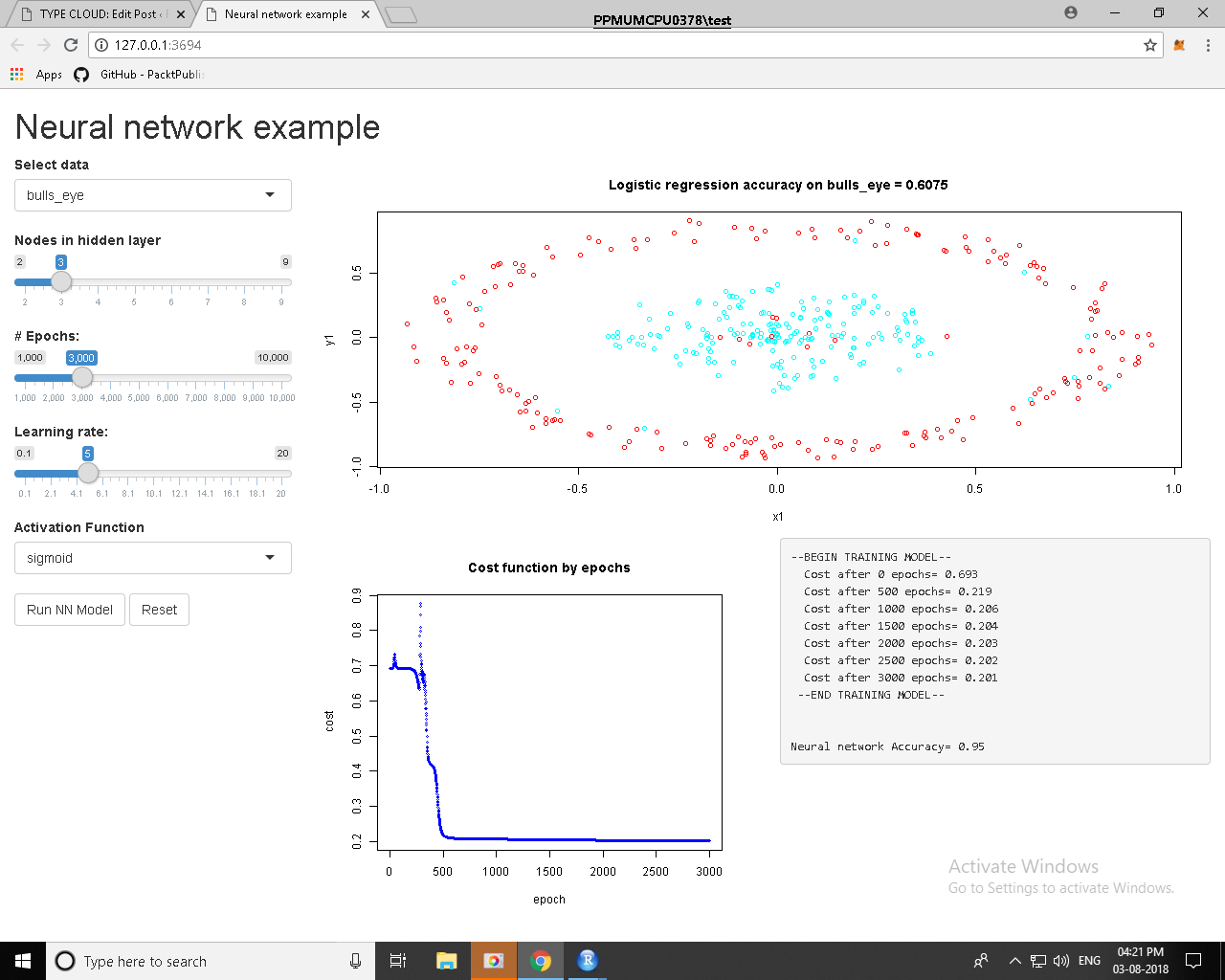Click the Learning rate slider handle
Screen dimensions: 1225x980
88,473
